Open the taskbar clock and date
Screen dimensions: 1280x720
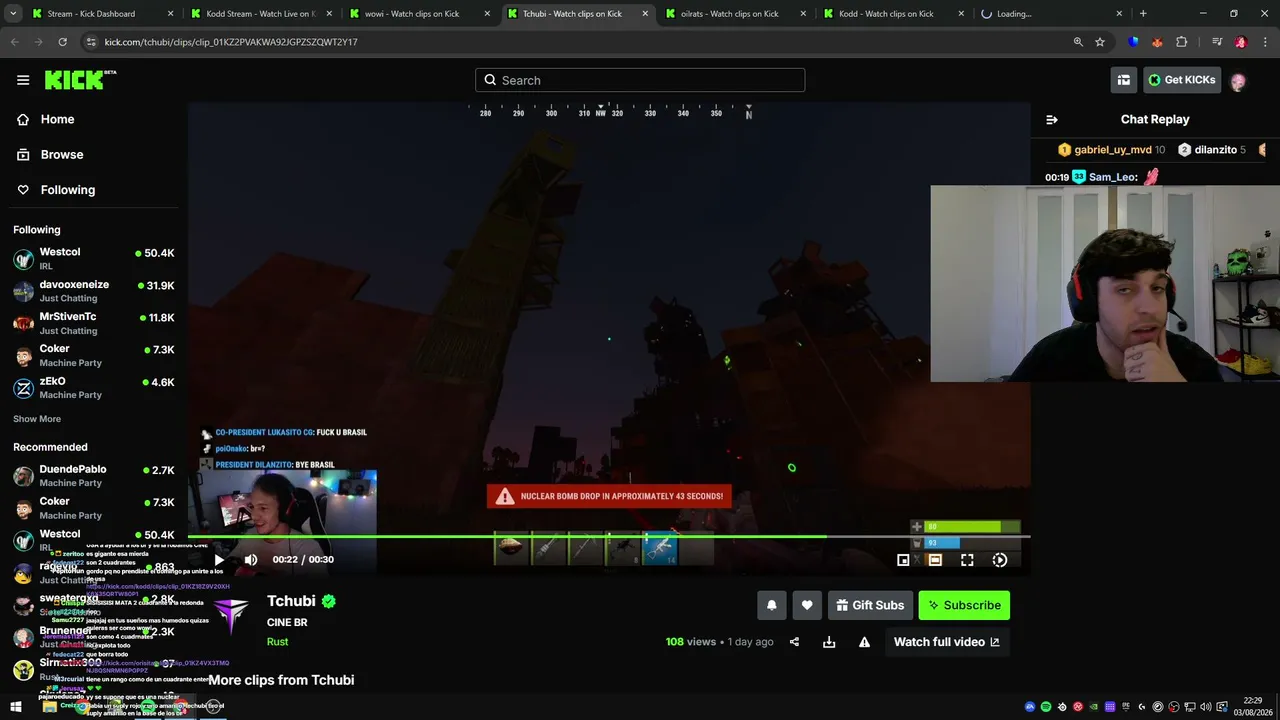pos(1253,706)
